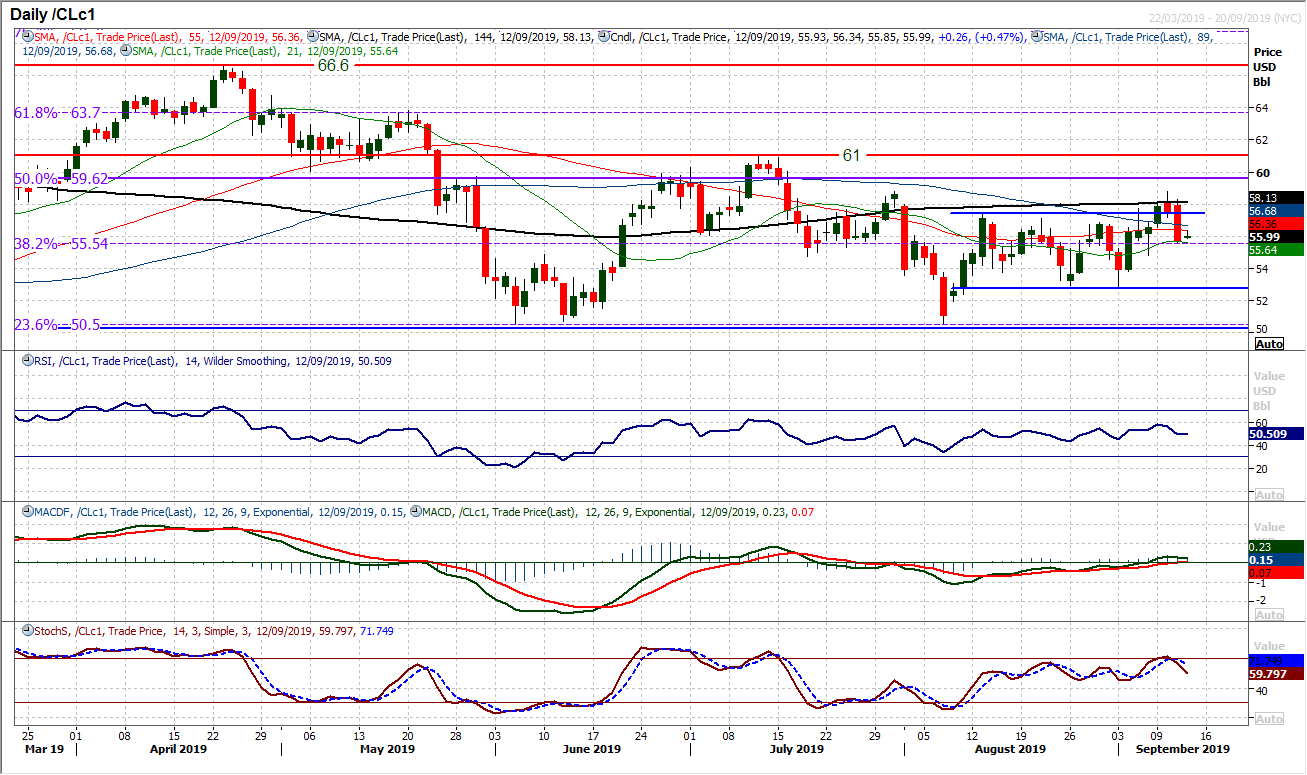This screenshot has height=775, width=1307.
Task: Click the June 2019 label on the time axis
Action: click(x=591, y=749)
